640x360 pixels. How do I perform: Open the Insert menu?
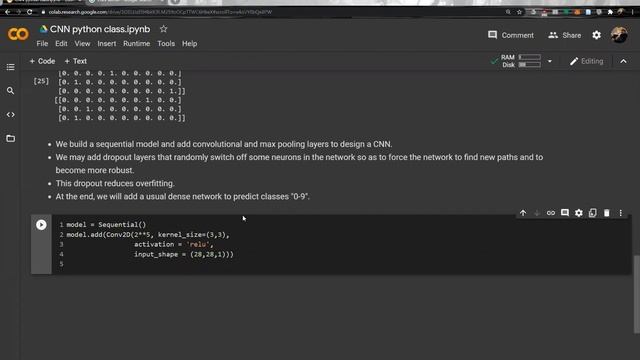tap(107, 44)
